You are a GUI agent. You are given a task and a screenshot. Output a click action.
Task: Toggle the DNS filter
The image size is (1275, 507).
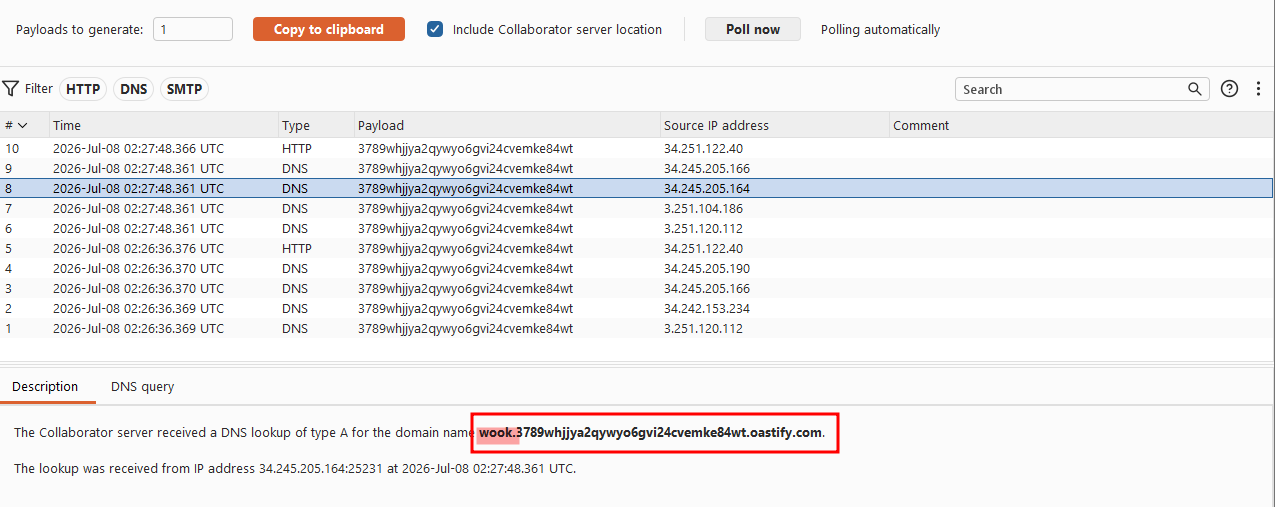click(134, 89)
